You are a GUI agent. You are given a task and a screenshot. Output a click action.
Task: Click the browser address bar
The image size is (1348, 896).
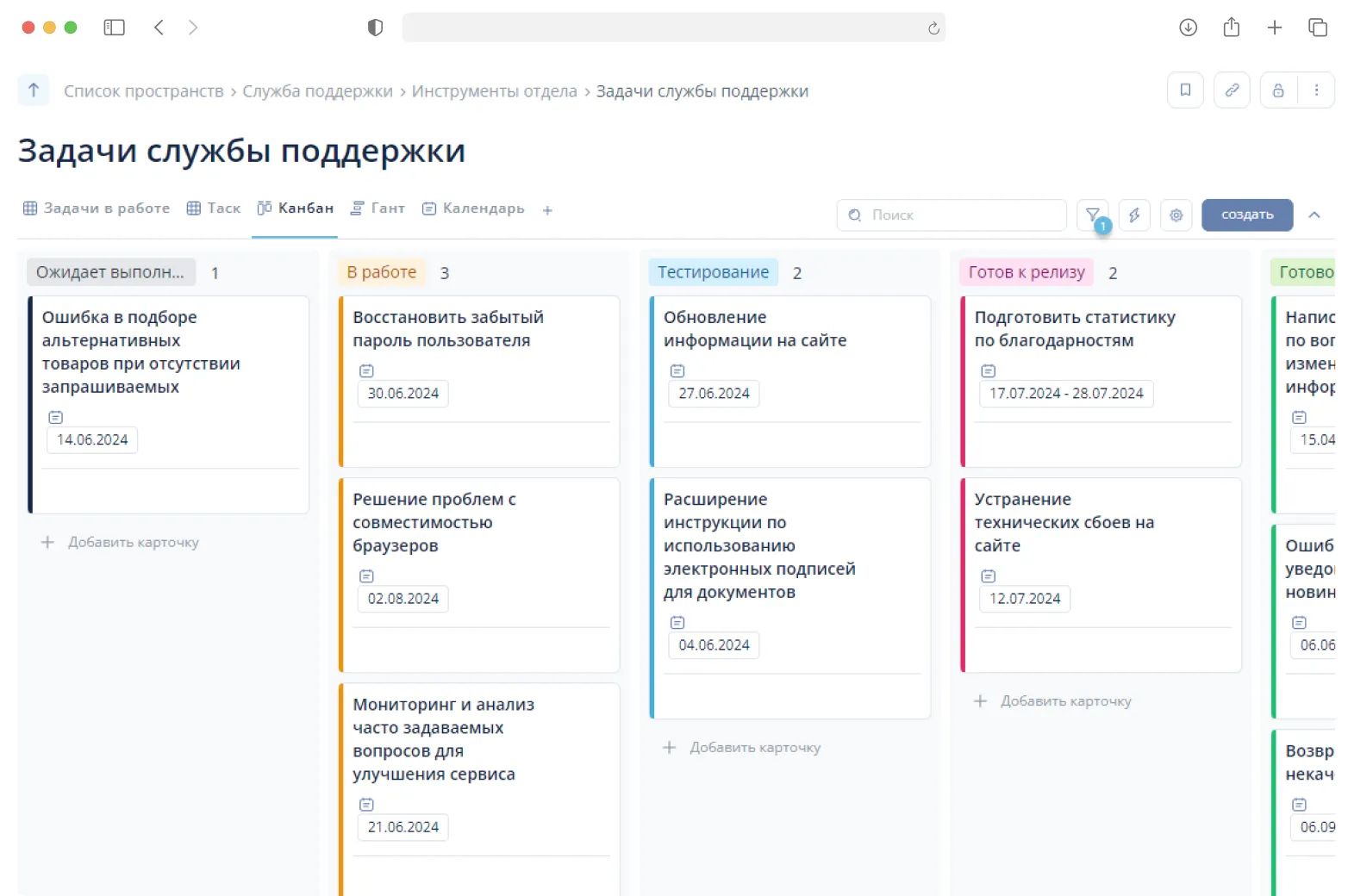[673, 28]
